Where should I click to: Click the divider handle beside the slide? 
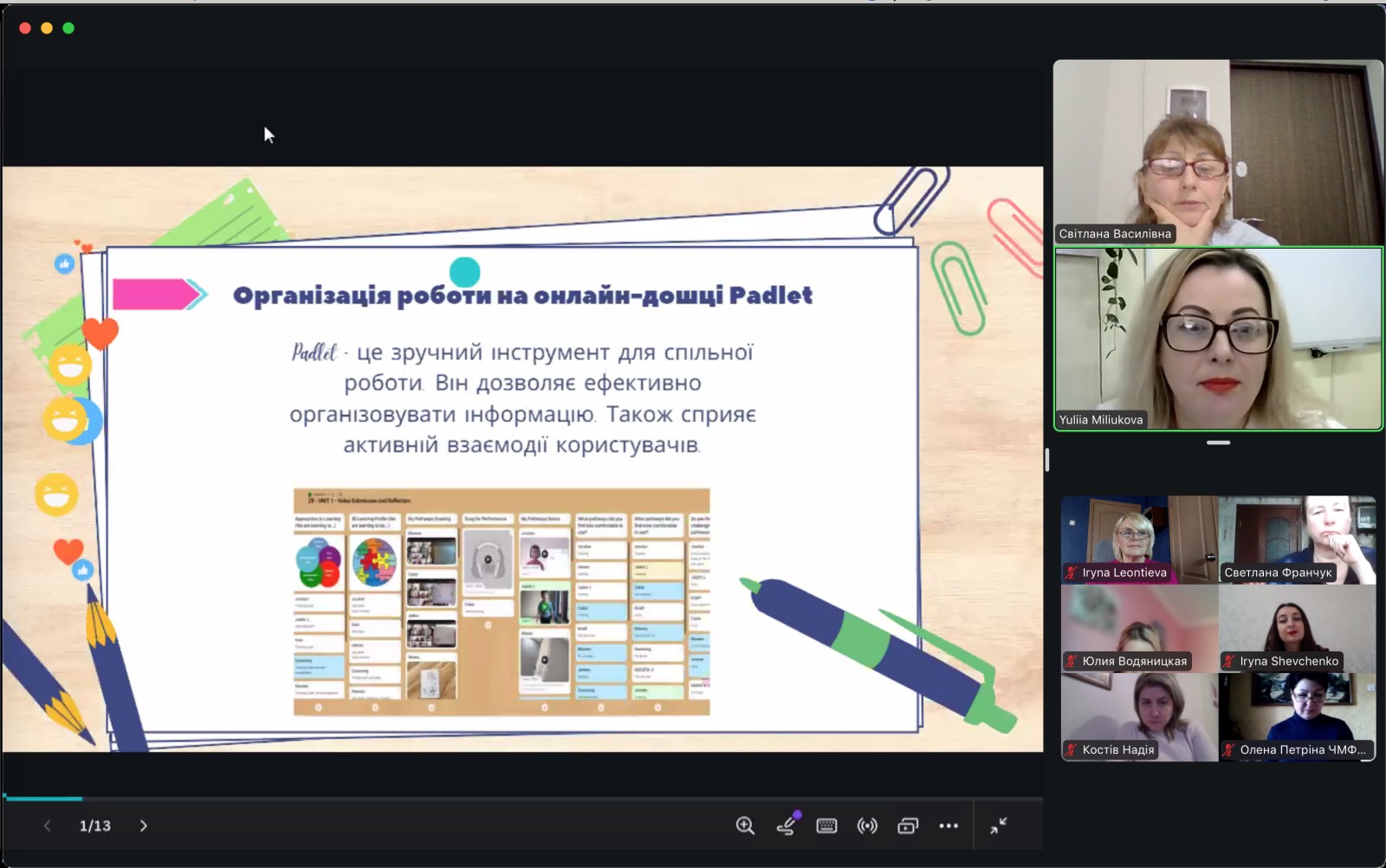[x=1046, y=460]
